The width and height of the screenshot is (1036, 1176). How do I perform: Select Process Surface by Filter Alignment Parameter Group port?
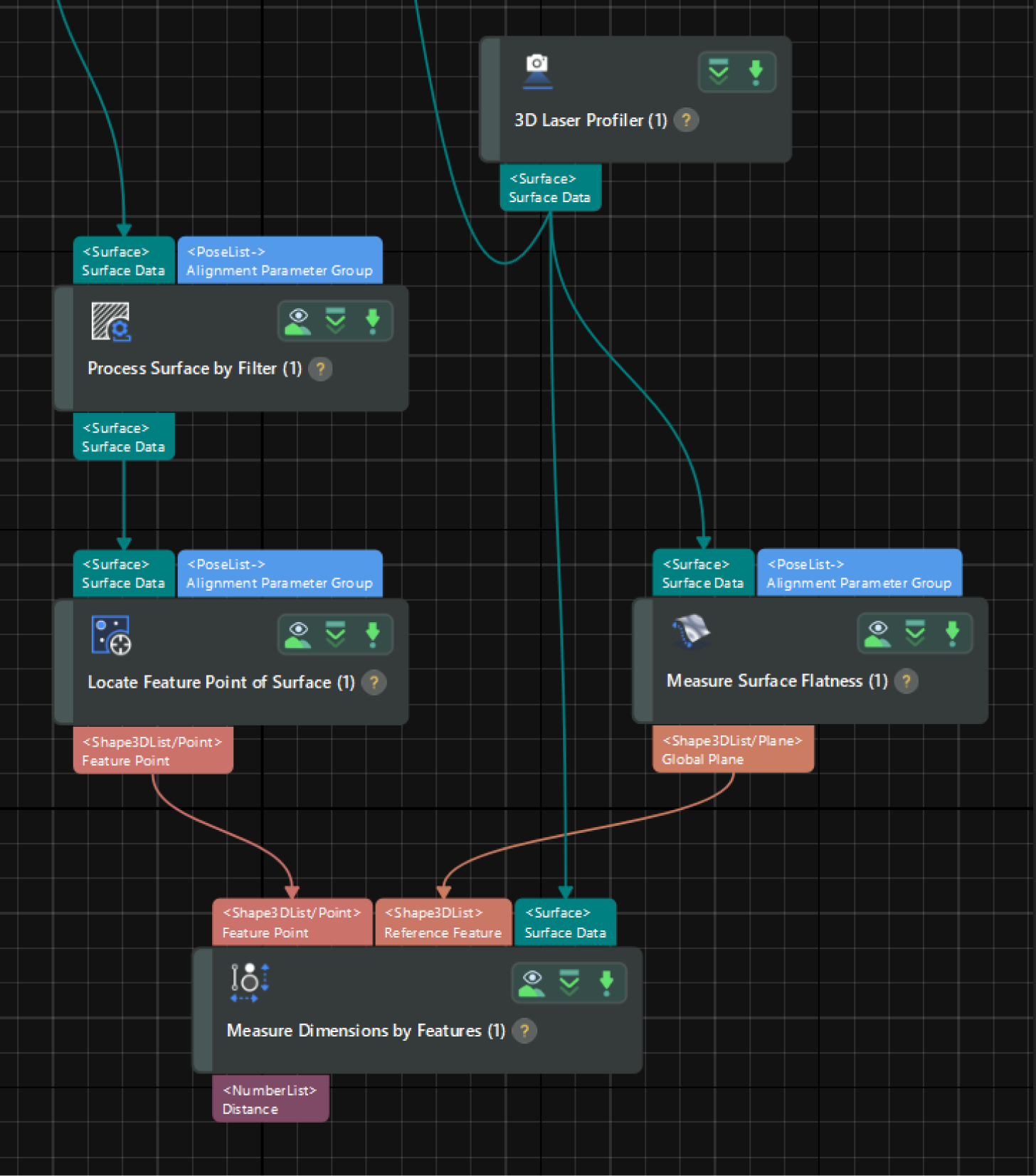280,261
